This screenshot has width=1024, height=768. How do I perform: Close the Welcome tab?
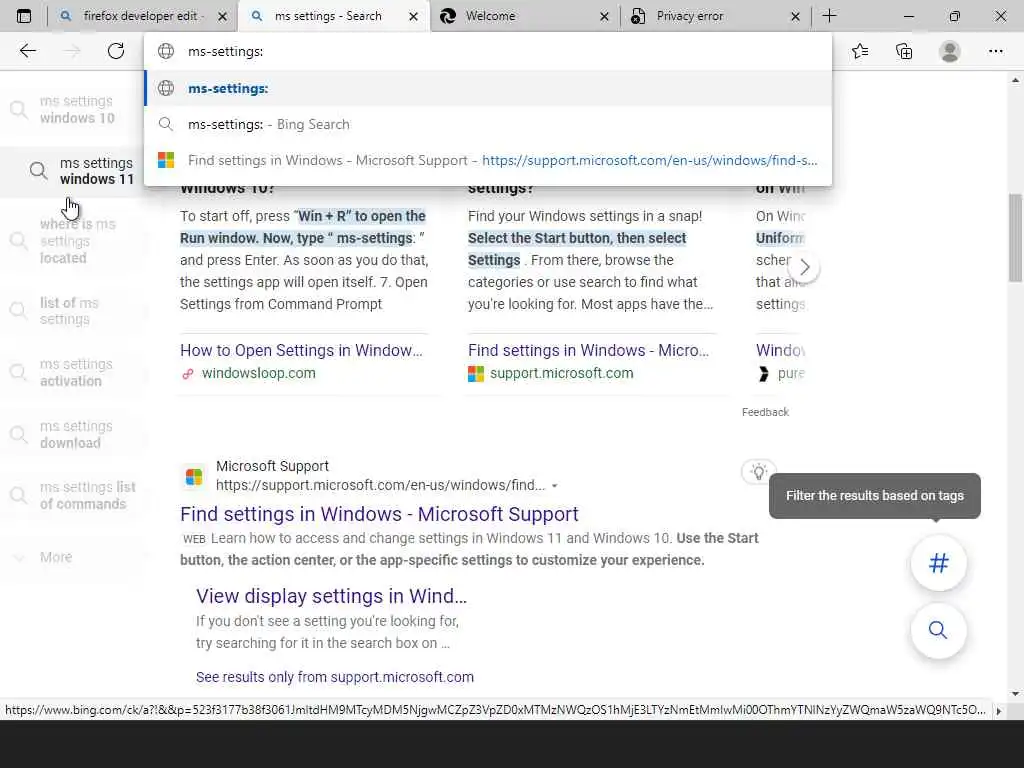click(x=604, y=16)
